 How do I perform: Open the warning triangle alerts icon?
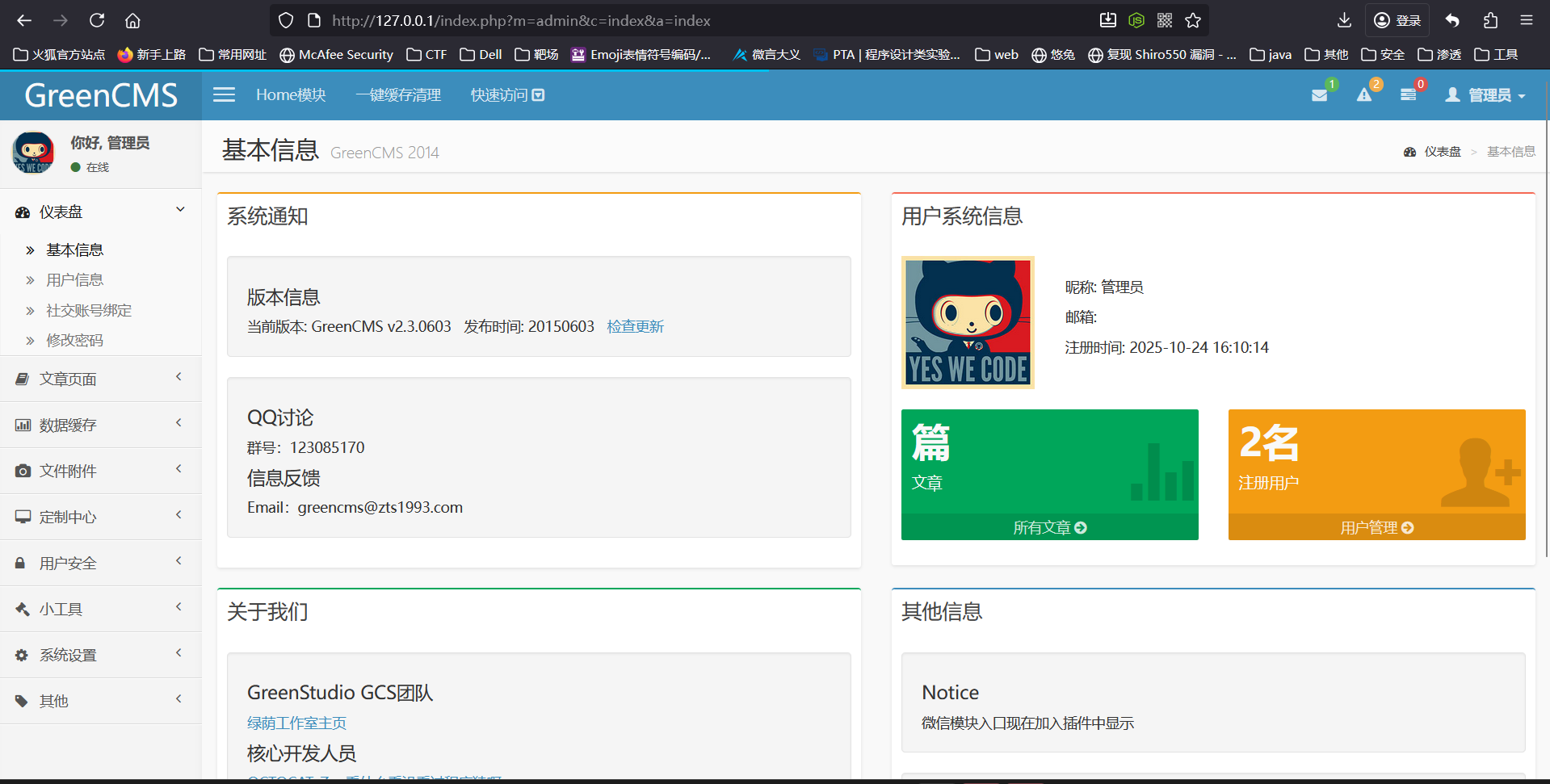(1364, 95)
